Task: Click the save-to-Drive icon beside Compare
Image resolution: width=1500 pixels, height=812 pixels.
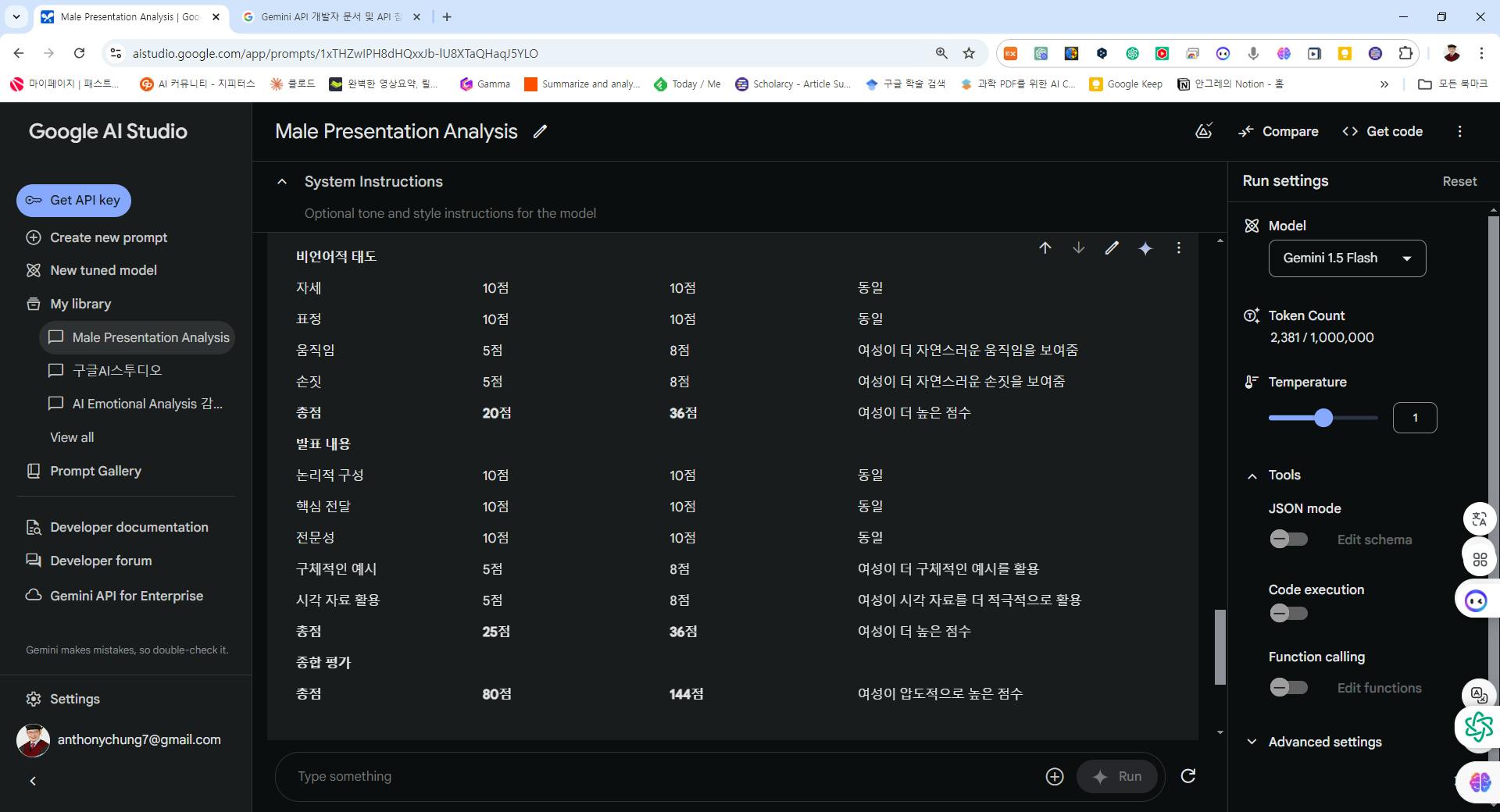Action: [x=1204, y=131]
